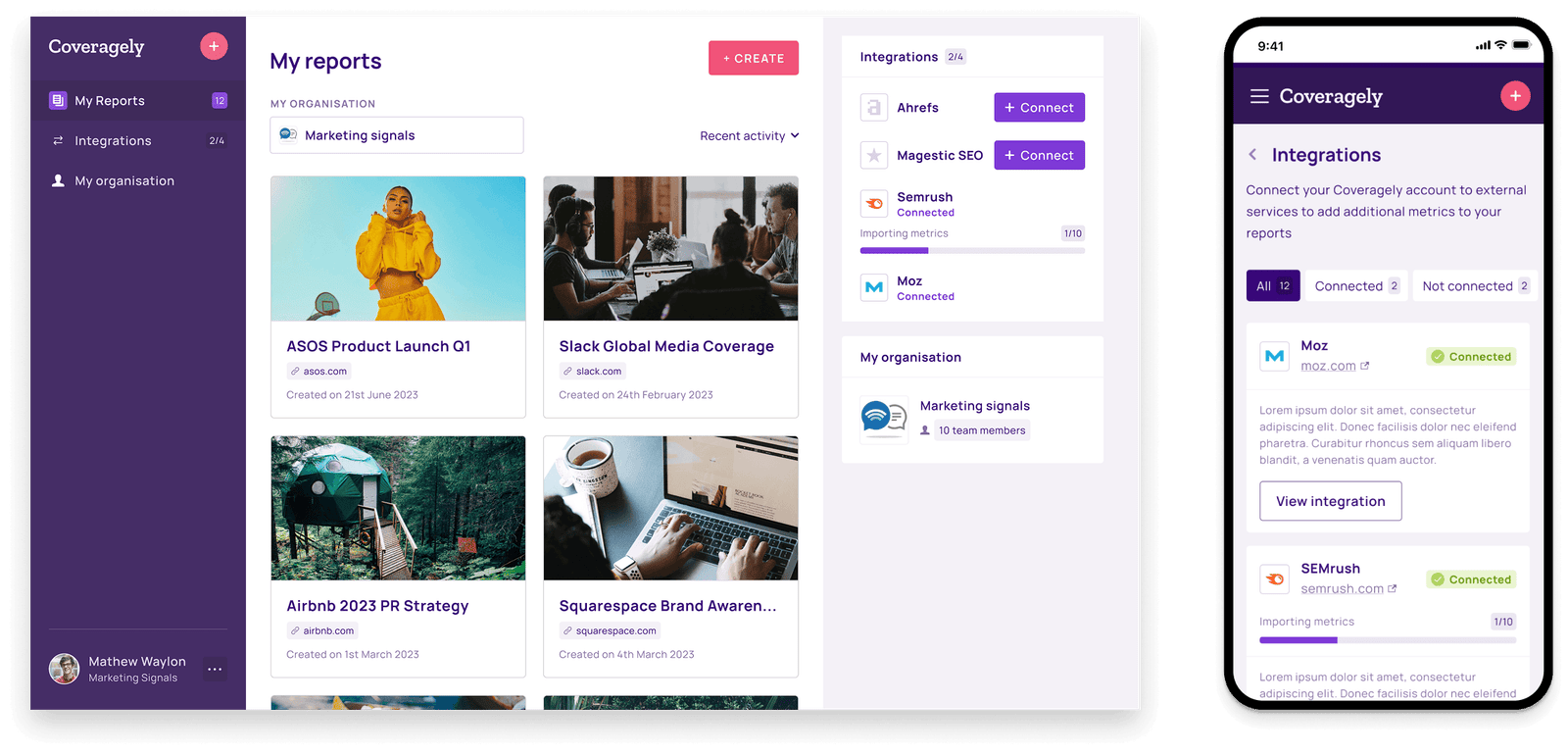Open the ASOS Product Launch Q1 thumbnail
The height and width of the screenshot is (754, 1568).
click(x=398, y=248)
